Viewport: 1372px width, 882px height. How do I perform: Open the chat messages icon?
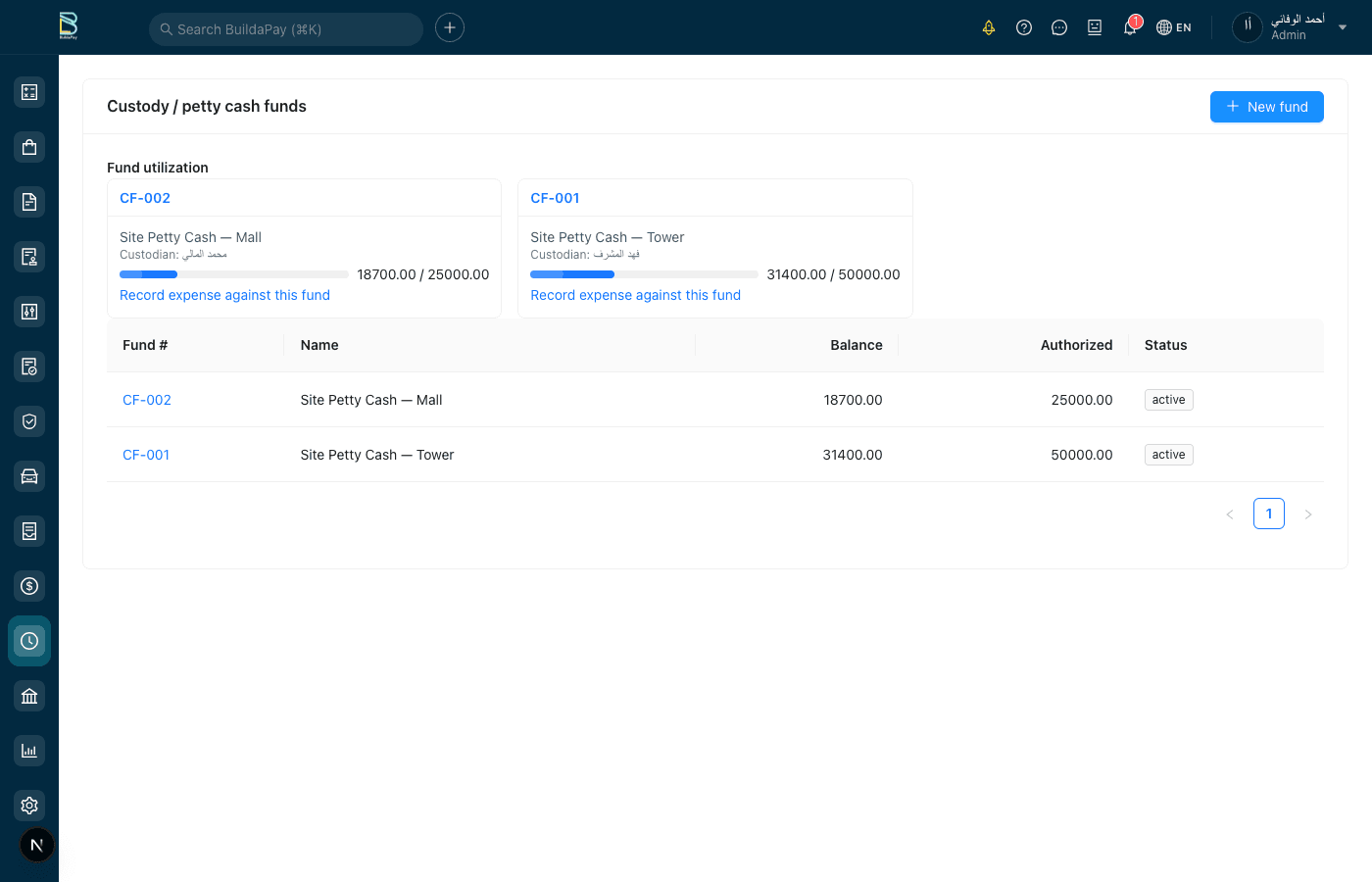[x=1059, y=27]
